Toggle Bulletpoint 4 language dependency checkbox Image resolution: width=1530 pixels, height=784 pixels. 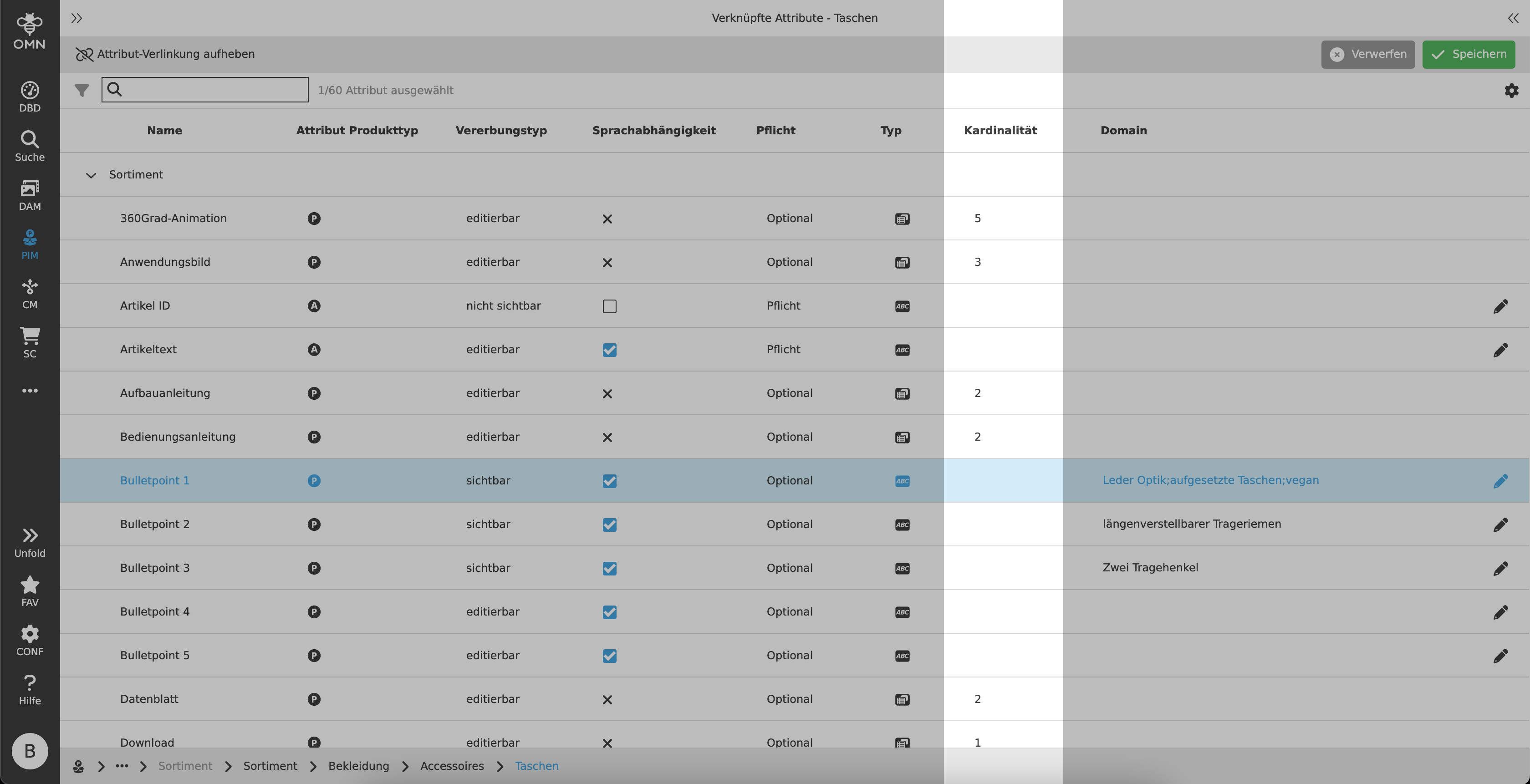pyautogui.click(x=609, y=612)
